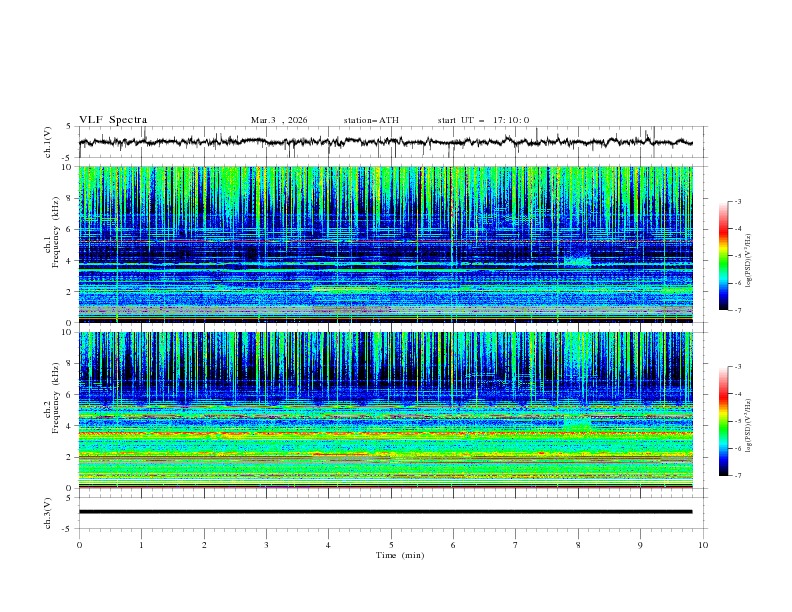Click the "-3" label on ch.1 color bar
The width and height of the screenshot is (792, 612).
click(738, 201)
